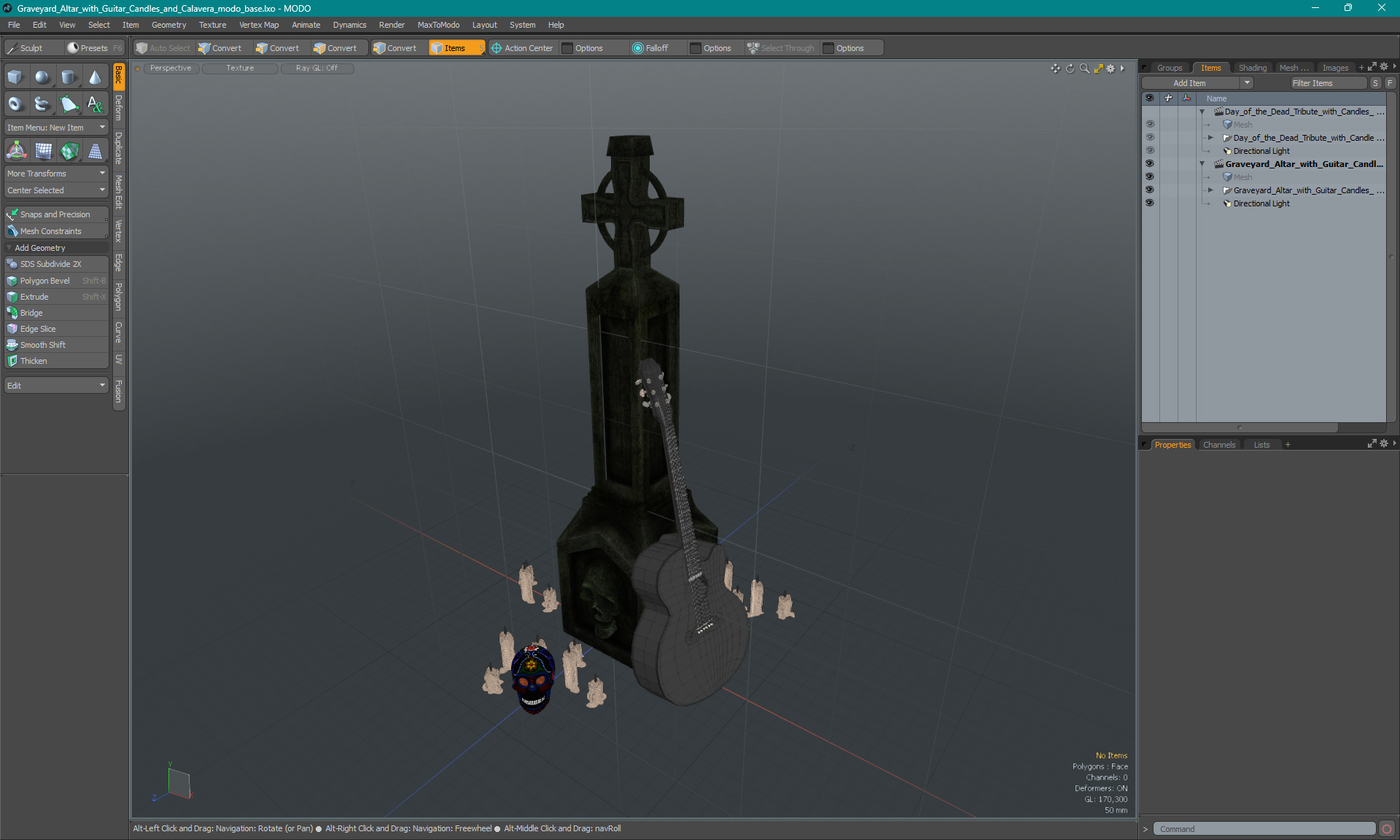Open the Vertex Map menu
1400x840 pixels.
coord(259,25)
